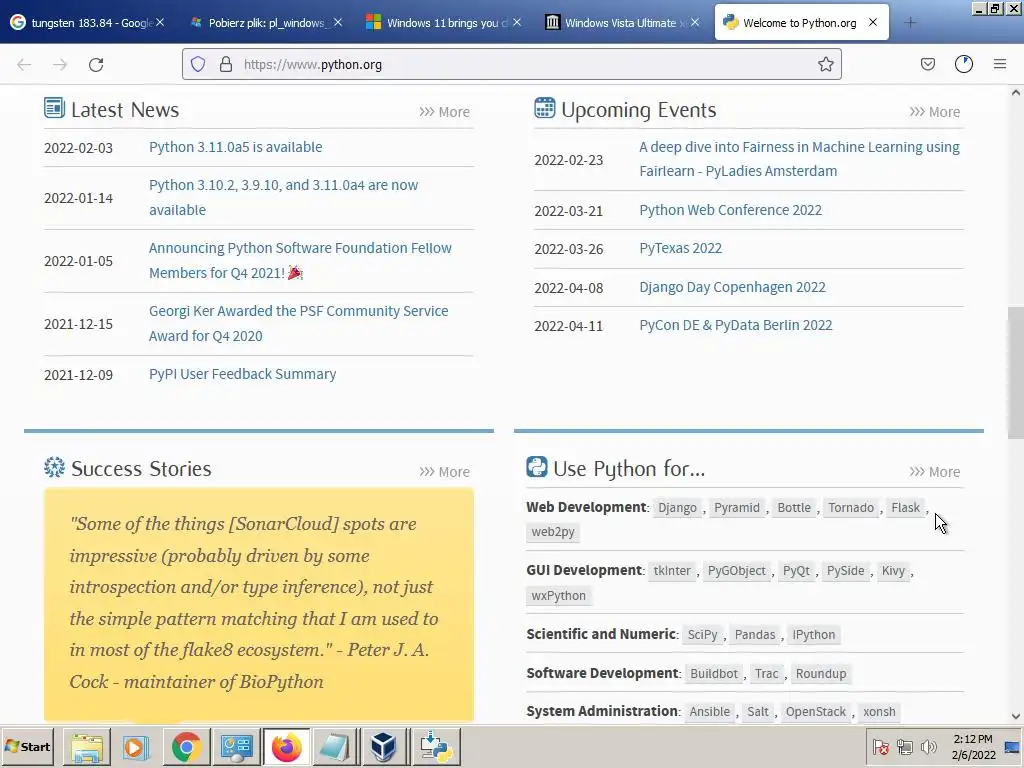Open Georgi Ker Community Service Award news
The width and height of the screenshot is (1024, 768).
298,323
